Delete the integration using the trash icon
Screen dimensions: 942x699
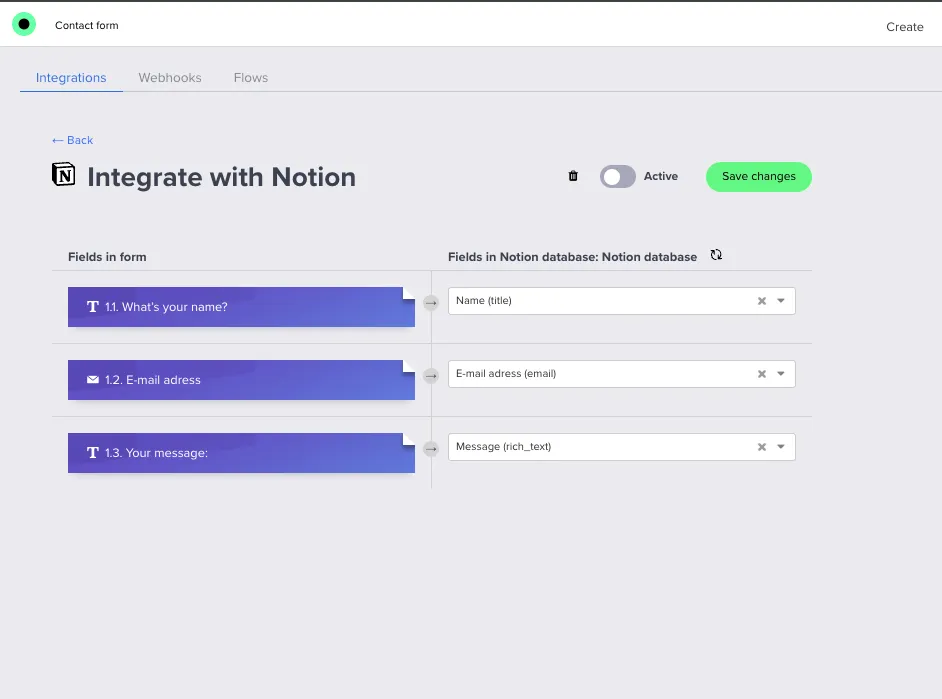[x=573, y=176]
